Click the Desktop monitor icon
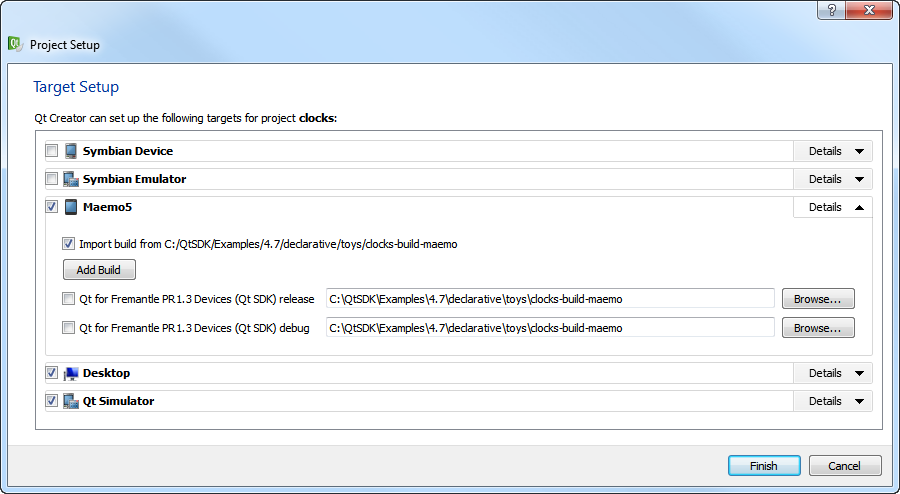This screenshot has height=494, width=900. 71,374
